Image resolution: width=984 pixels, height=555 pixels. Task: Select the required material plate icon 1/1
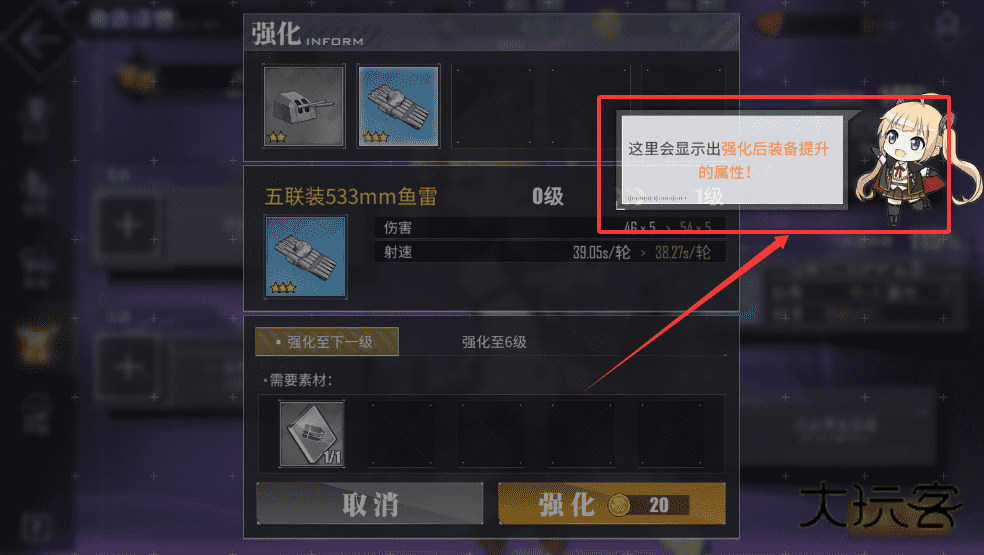[x=312, y=434]
